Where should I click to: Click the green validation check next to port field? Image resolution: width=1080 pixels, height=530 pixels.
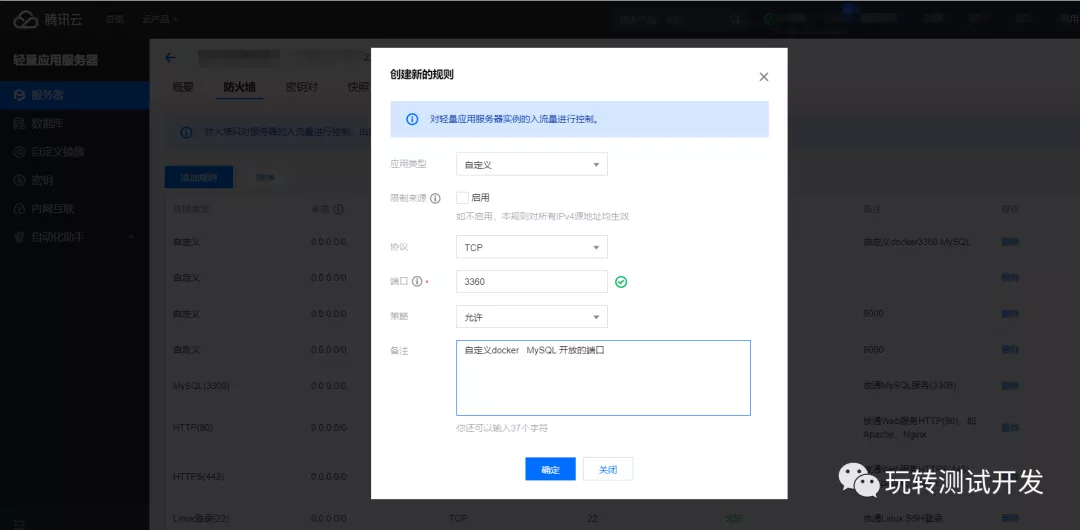coord(621,282)
